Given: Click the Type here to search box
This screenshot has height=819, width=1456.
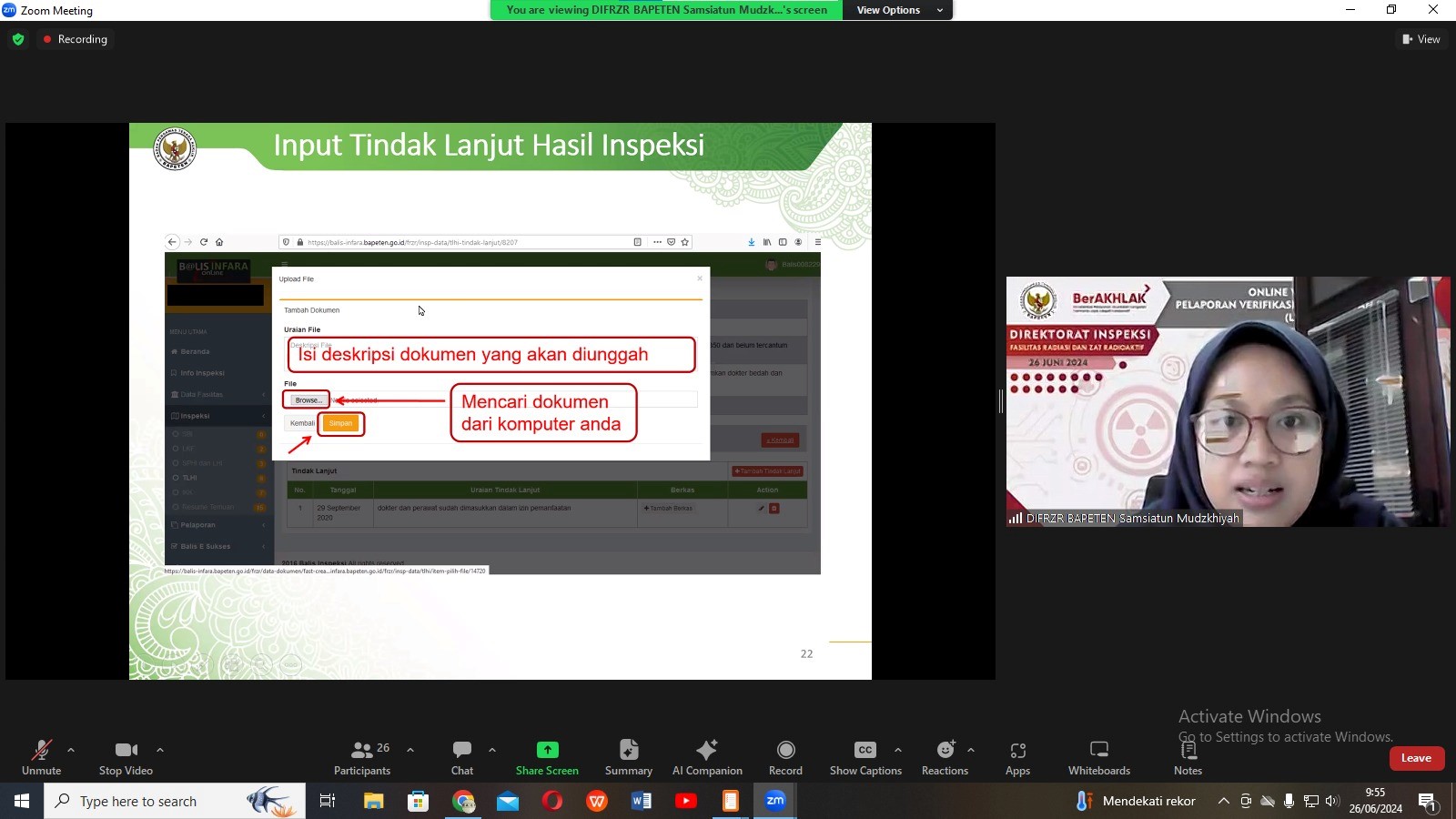Looking at the screenshot, I should coord(175,801).
